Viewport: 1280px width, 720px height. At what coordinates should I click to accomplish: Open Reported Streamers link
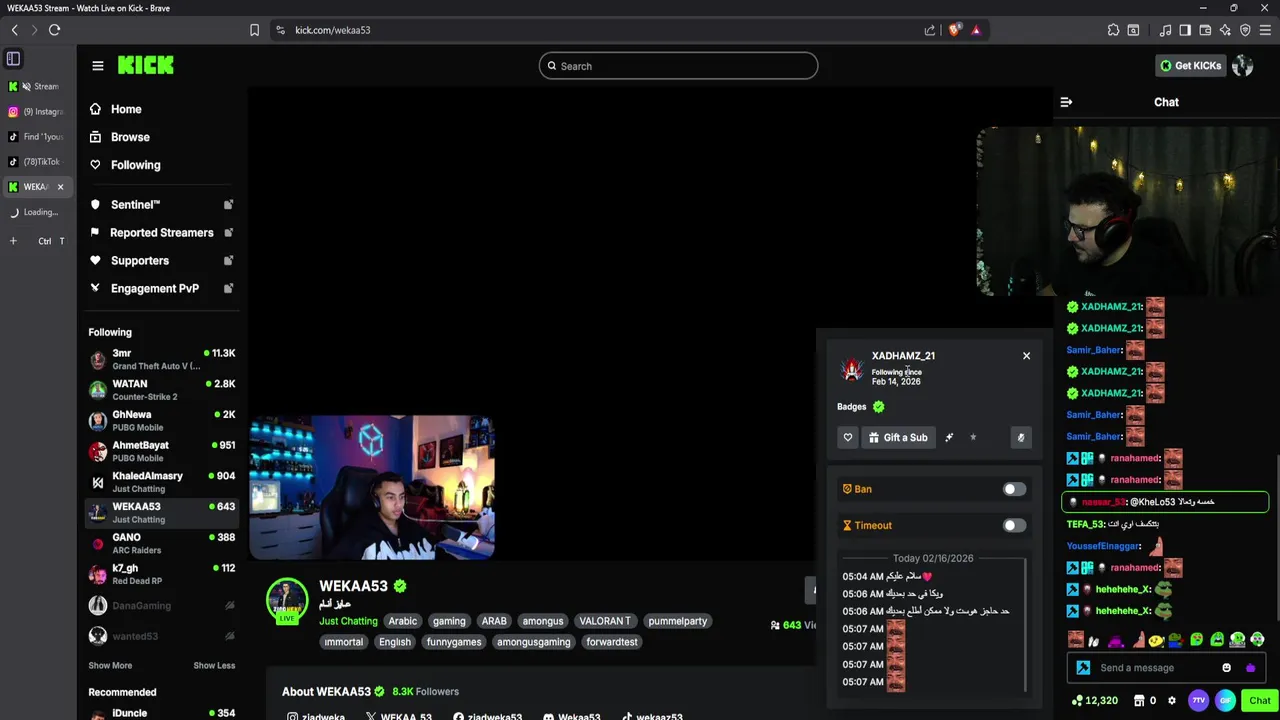(x=160, y=233)
